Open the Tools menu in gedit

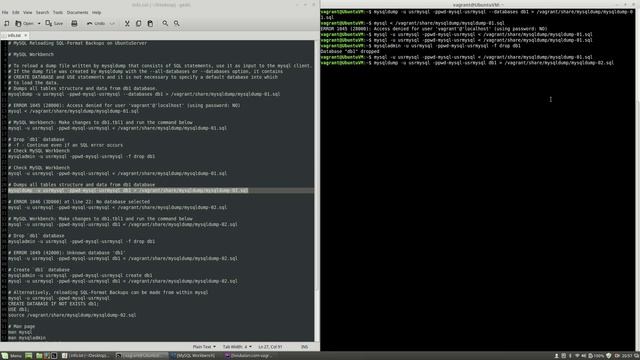tap(58, 13)
